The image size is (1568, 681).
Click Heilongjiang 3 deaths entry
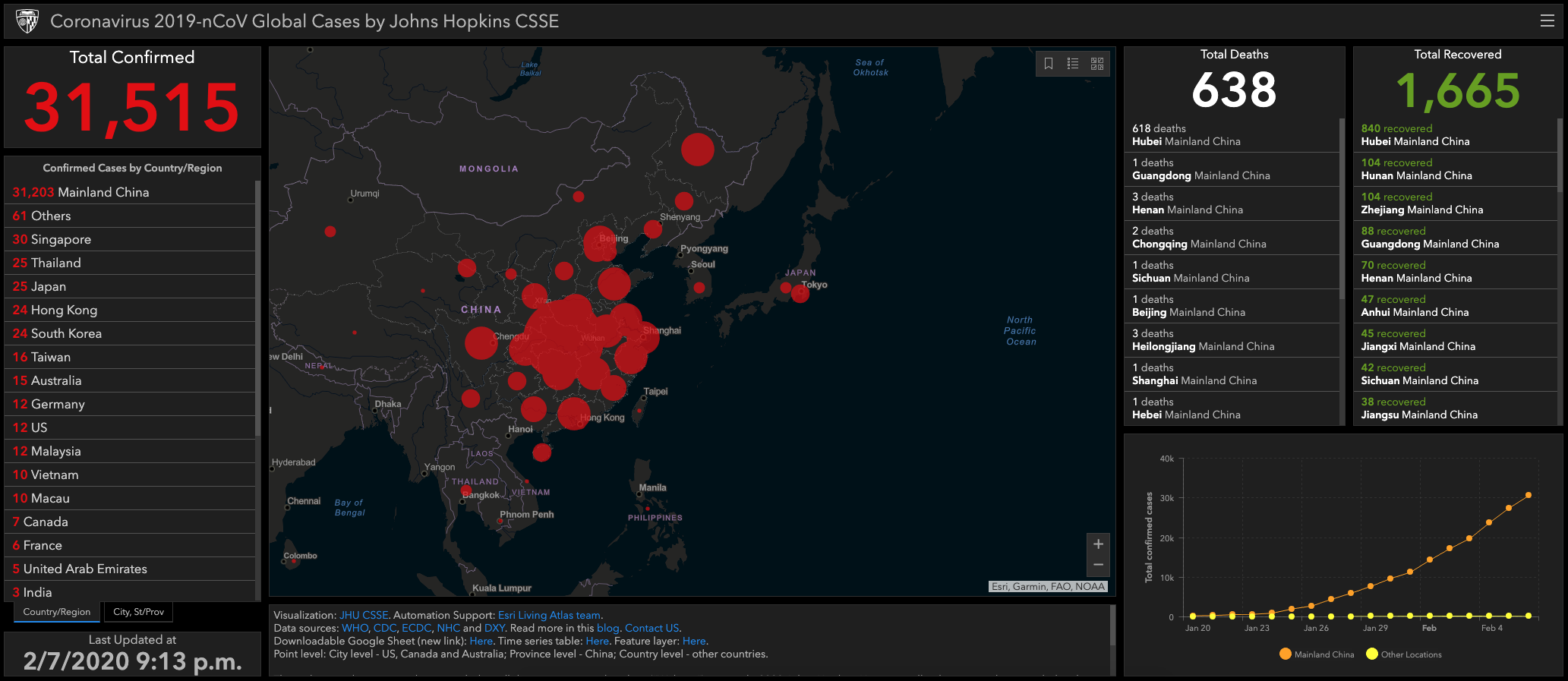1232,340
